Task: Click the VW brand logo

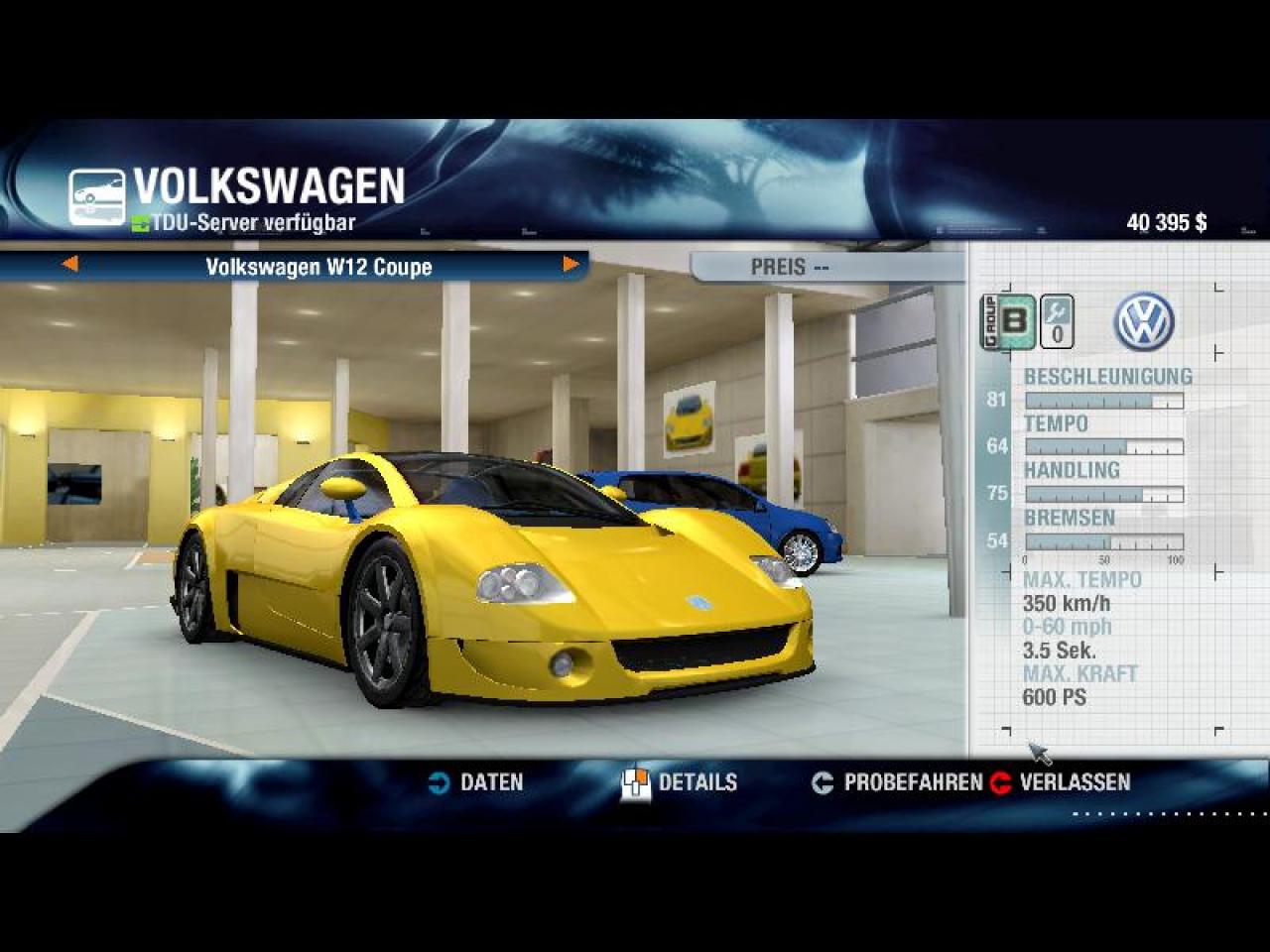Action: pyautogui.click(x=1143, y=321)
